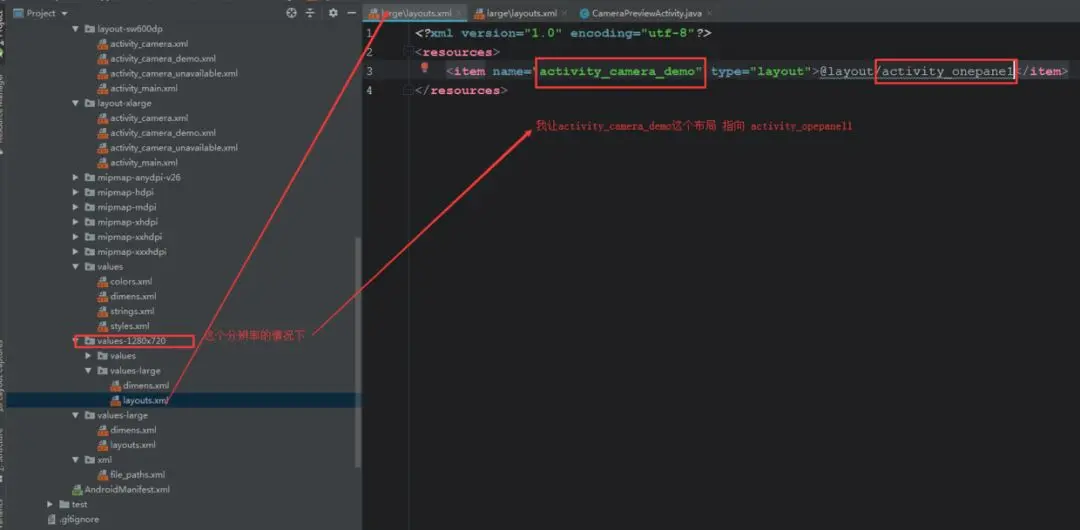Click the locate/select opened file target icon
1080x530 pixels.
click(x=291, y=13)
